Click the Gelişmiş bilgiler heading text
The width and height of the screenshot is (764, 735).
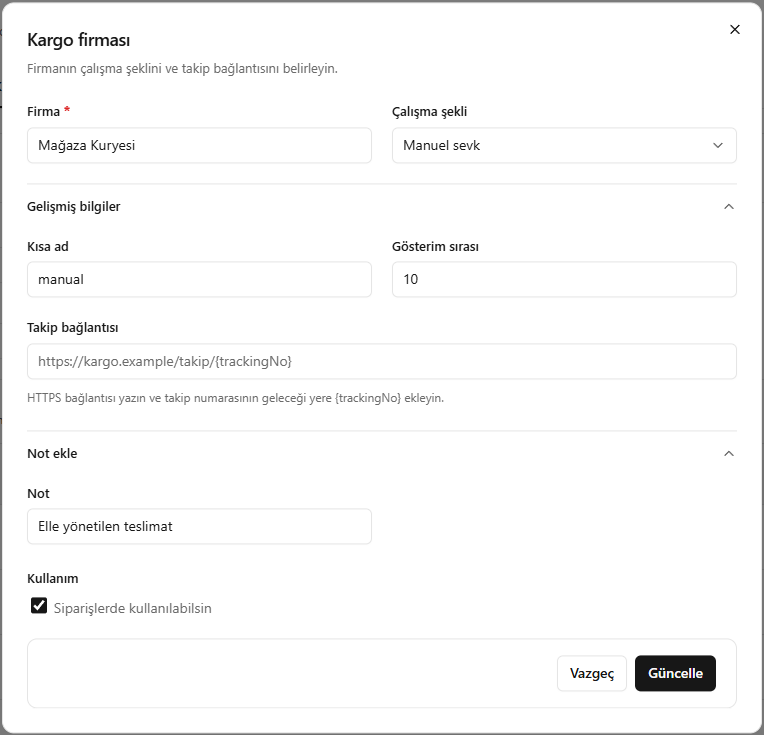pyautogui.click(x=74, y=207)
